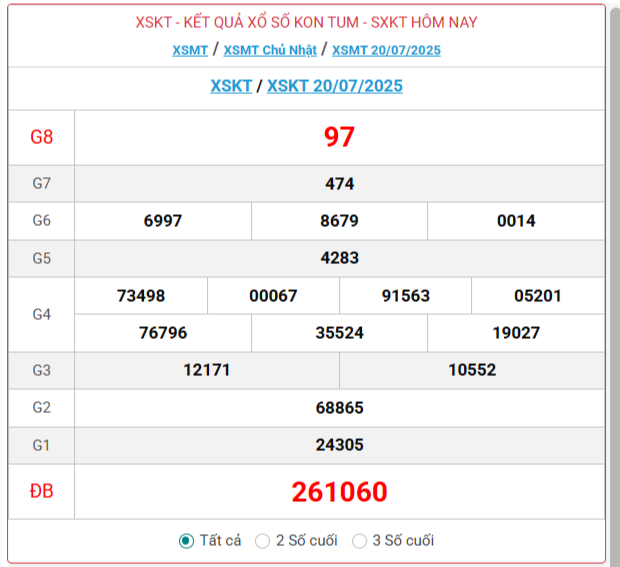Click the G6 number 6997
620x567 pixels.
click(163, 221)
